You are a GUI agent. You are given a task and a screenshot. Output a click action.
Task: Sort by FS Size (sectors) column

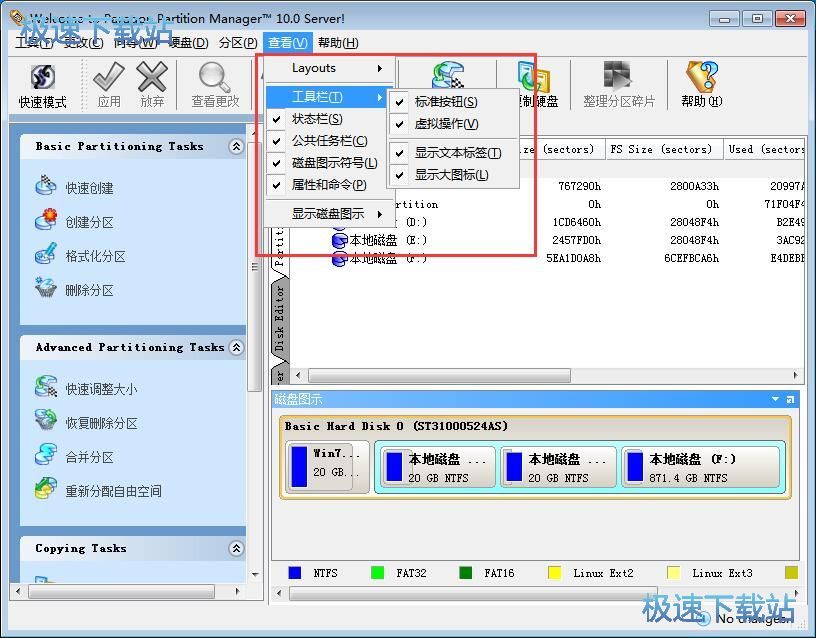pyautogui.click(x=665, y=149)
